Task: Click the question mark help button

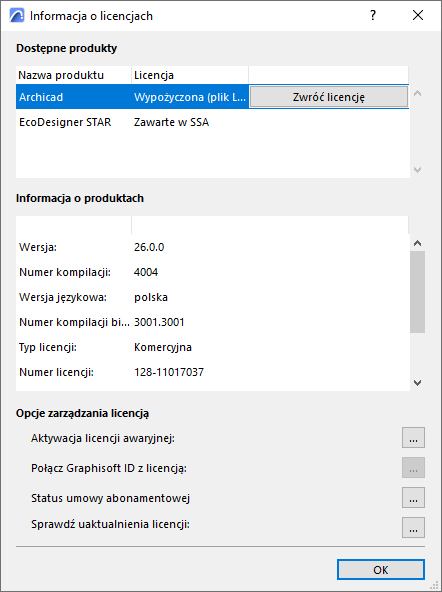Action: click(373, 15)
